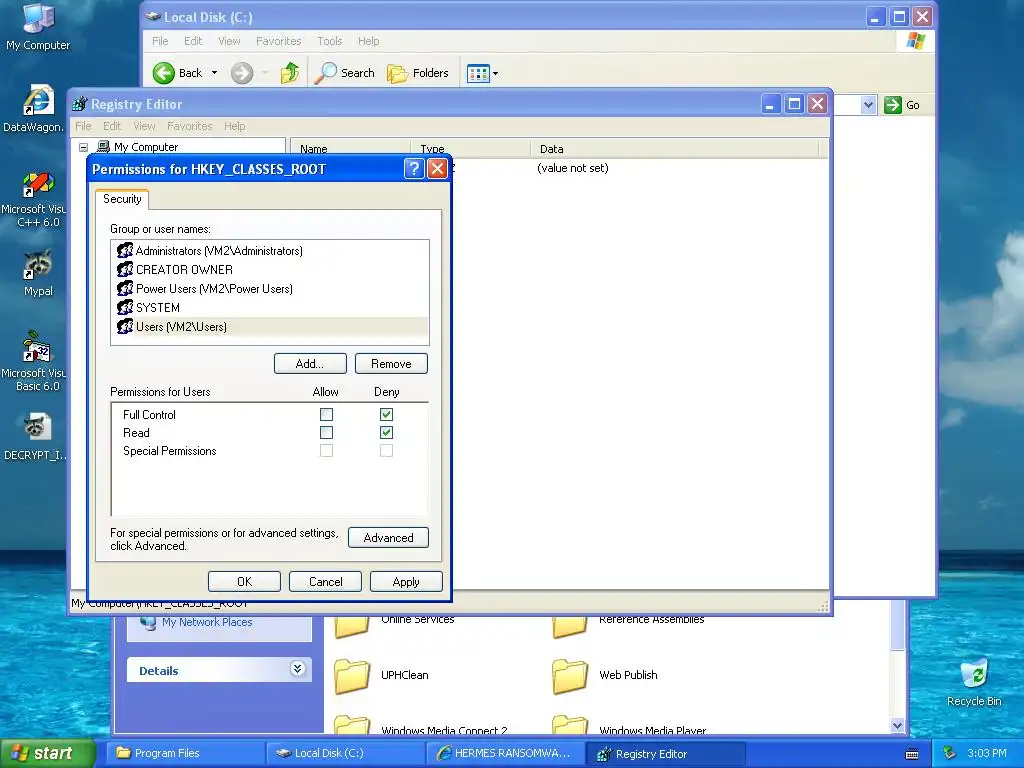Viewport: 1024px width, 768px height.
Task: Click Cancel in Permissions dialog
Action: tap(325, 582)
